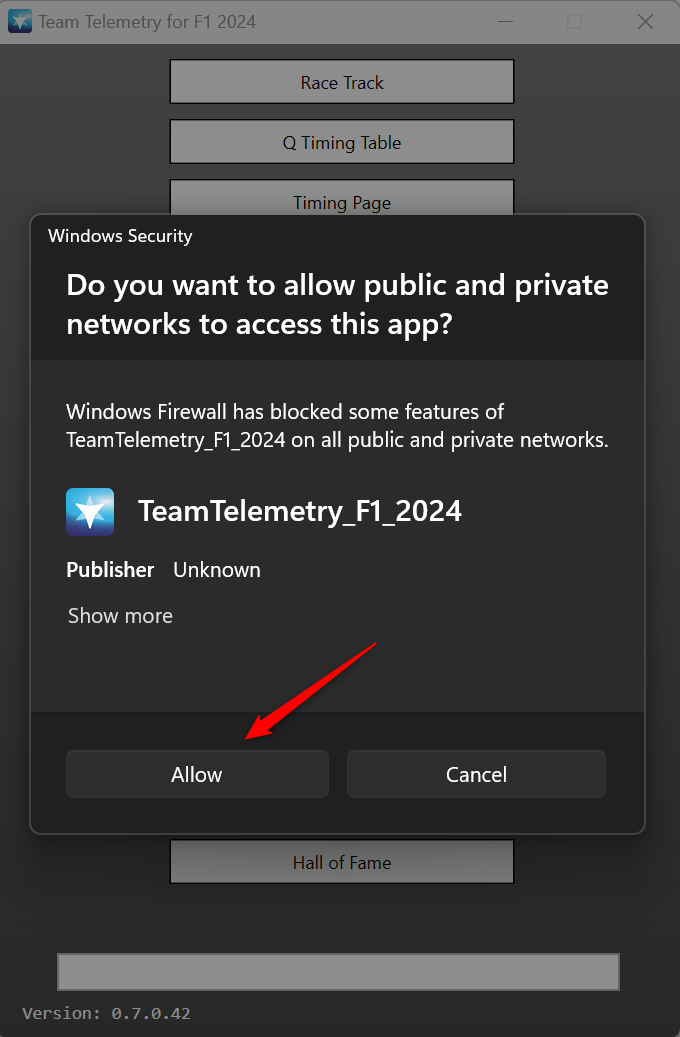The image size is (680, 1037).
Task: Click the Publisher label
Action: (110, 570)
